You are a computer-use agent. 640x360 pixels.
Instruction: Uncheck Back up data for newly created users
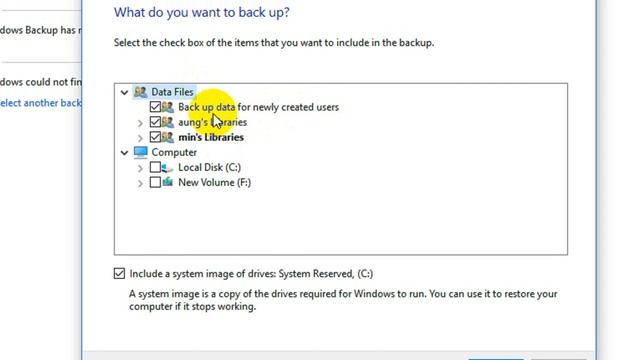155,107
